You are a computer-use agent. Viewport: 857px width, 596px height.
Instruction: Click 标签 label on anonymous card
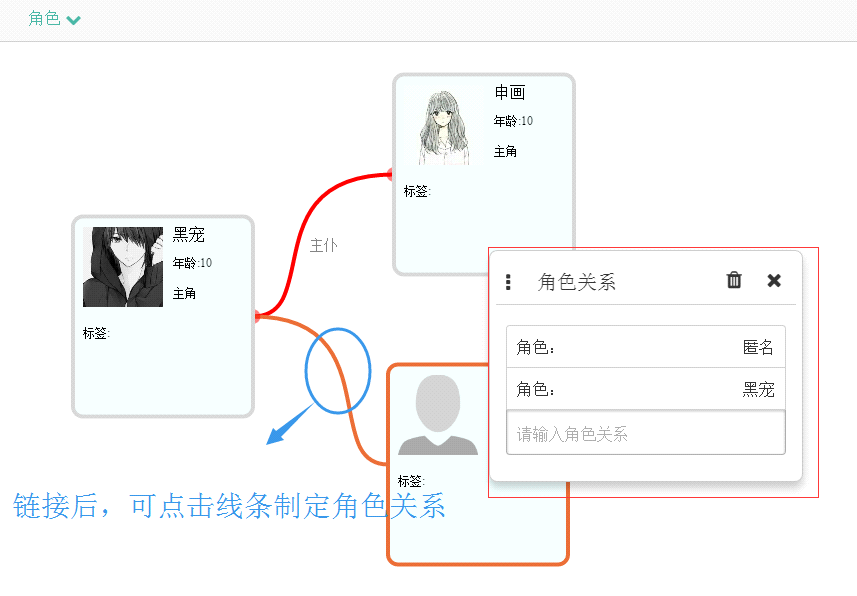point(411,481)
